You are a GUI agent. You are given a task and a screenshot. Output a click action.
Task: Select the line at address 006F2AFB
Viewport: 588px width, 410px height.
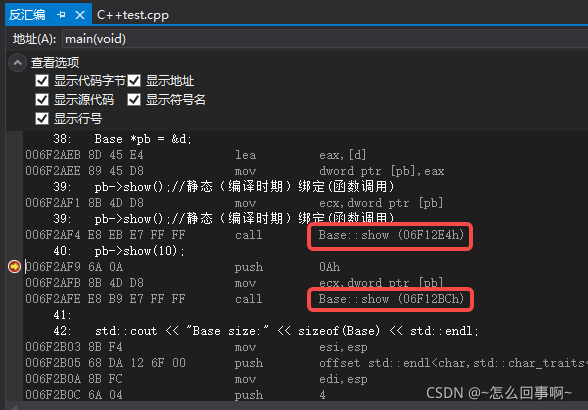click(x=234, y=283)
